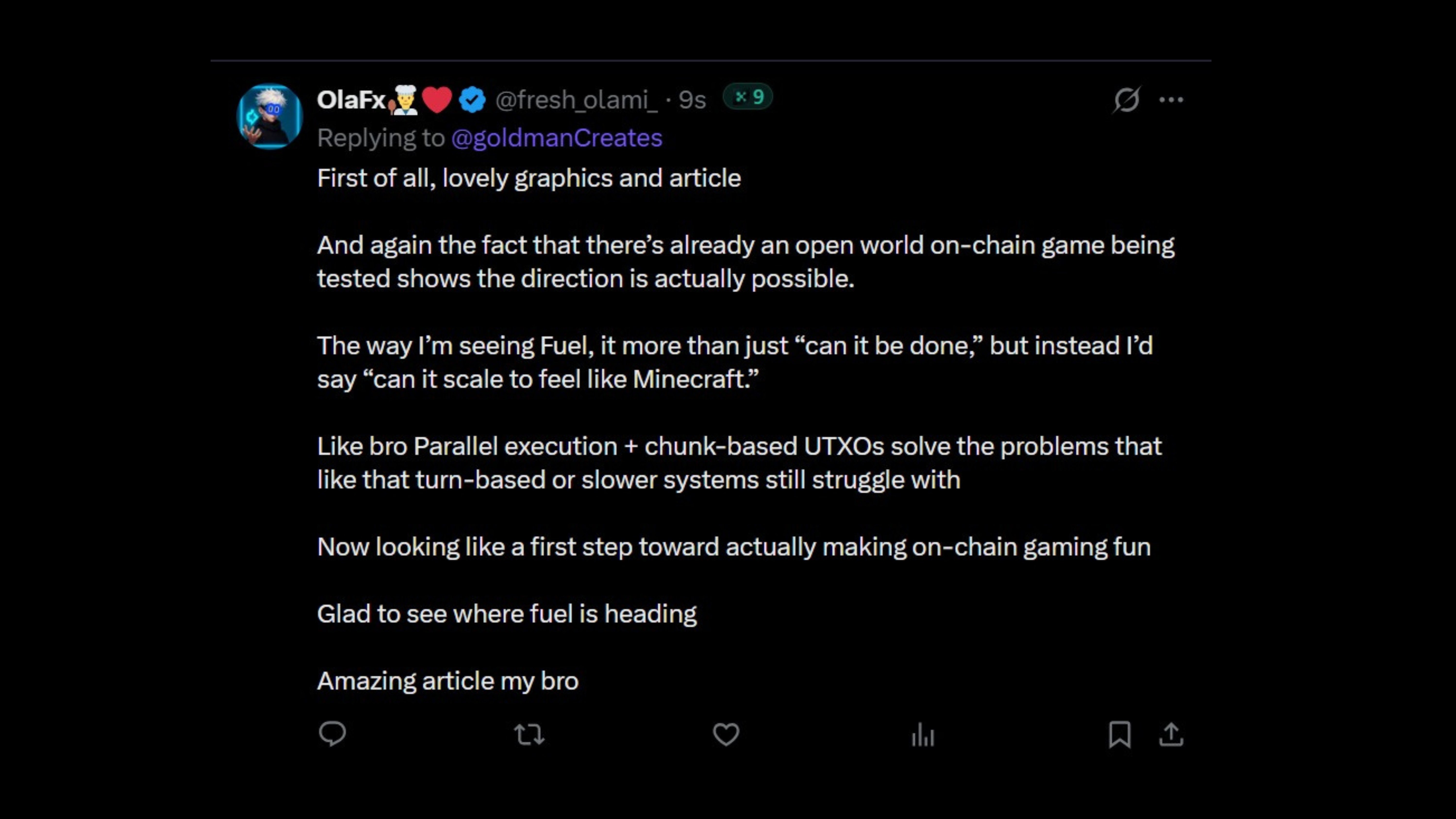The height and width of the screenshot is (819, 1456).
Task: Like the tweet with the heart icon
Action: [x=726, y=735]
